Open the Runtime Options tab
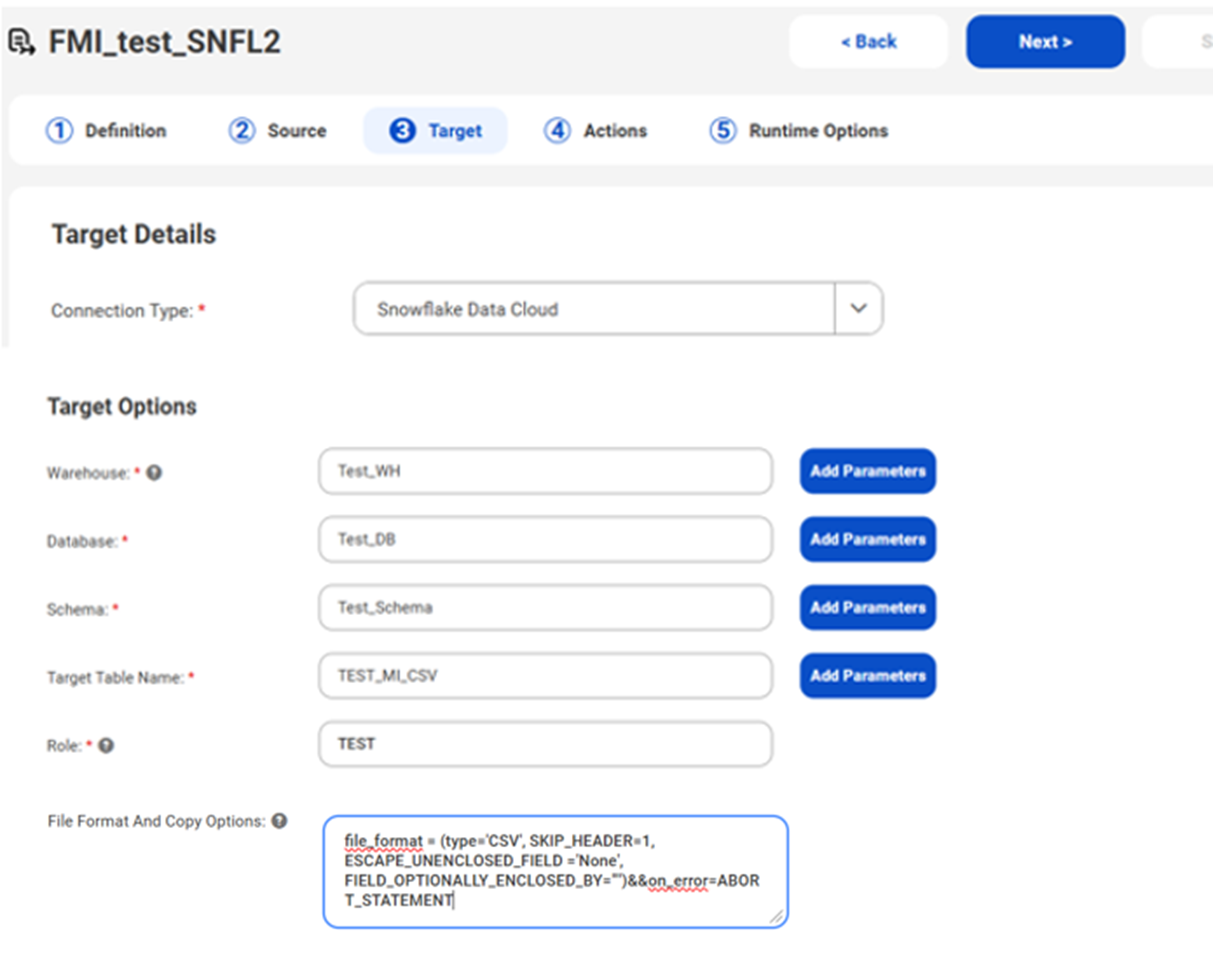 [x=798, y=131]
